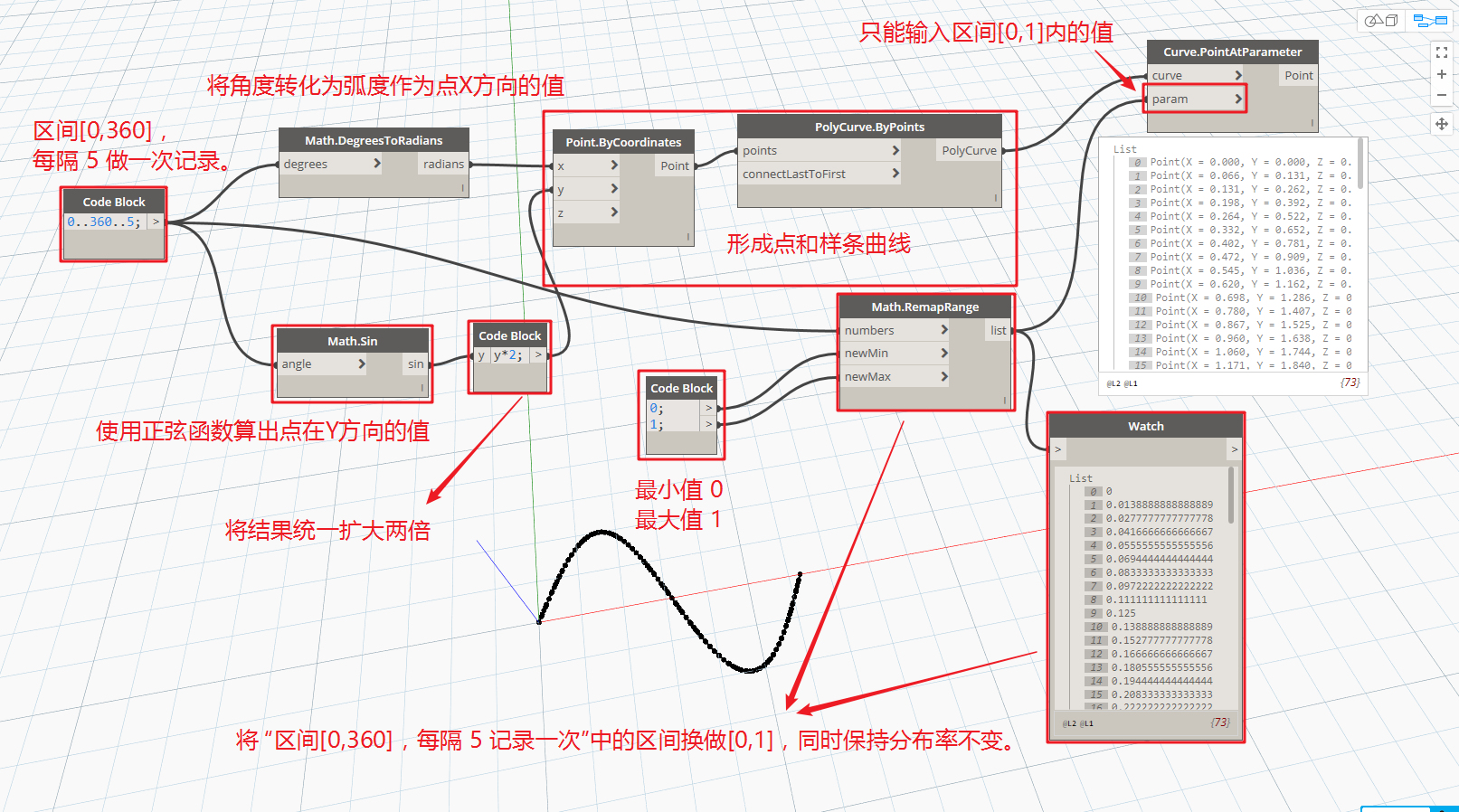
Task: Open the param port chevron
Action: [x=1238, y=99]
